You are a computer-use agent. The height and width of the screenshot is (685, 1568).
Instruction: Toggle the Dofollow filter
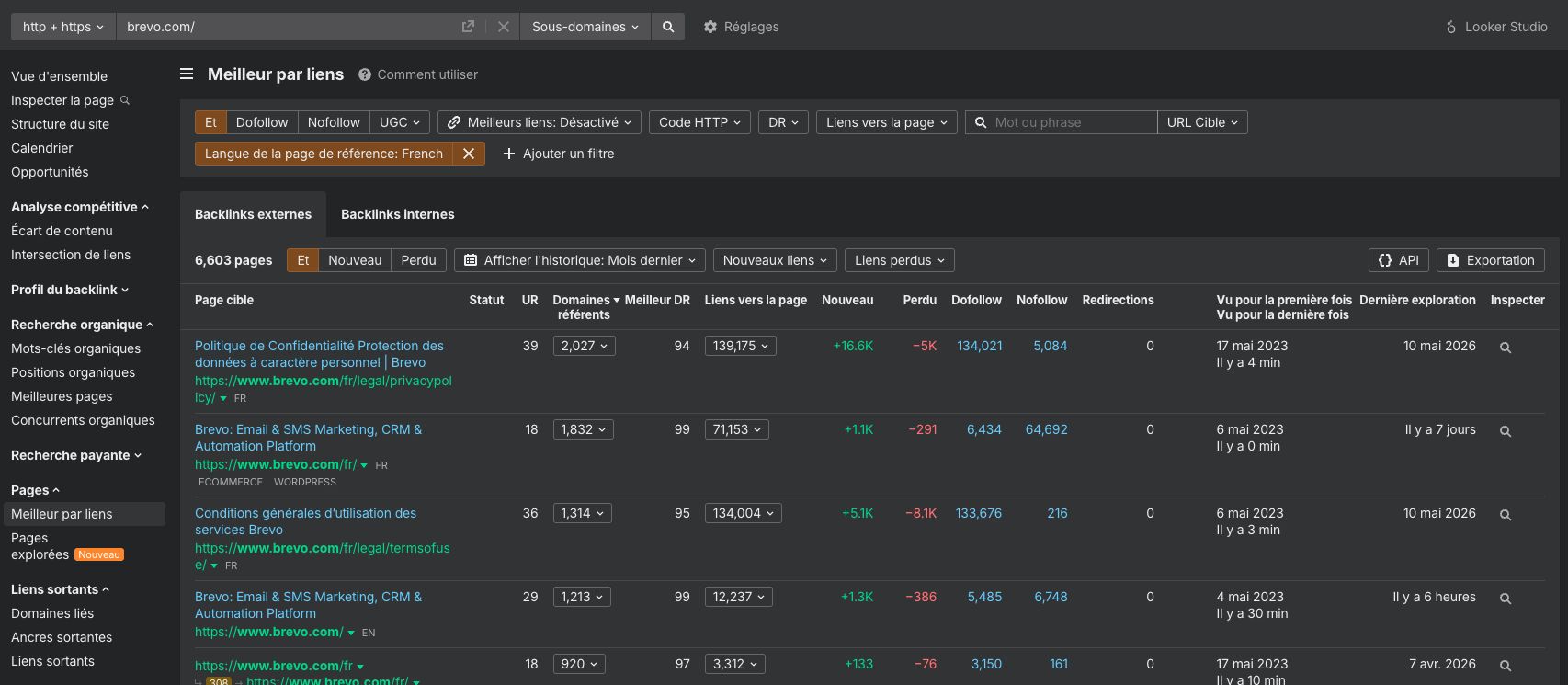click(262, 122)
